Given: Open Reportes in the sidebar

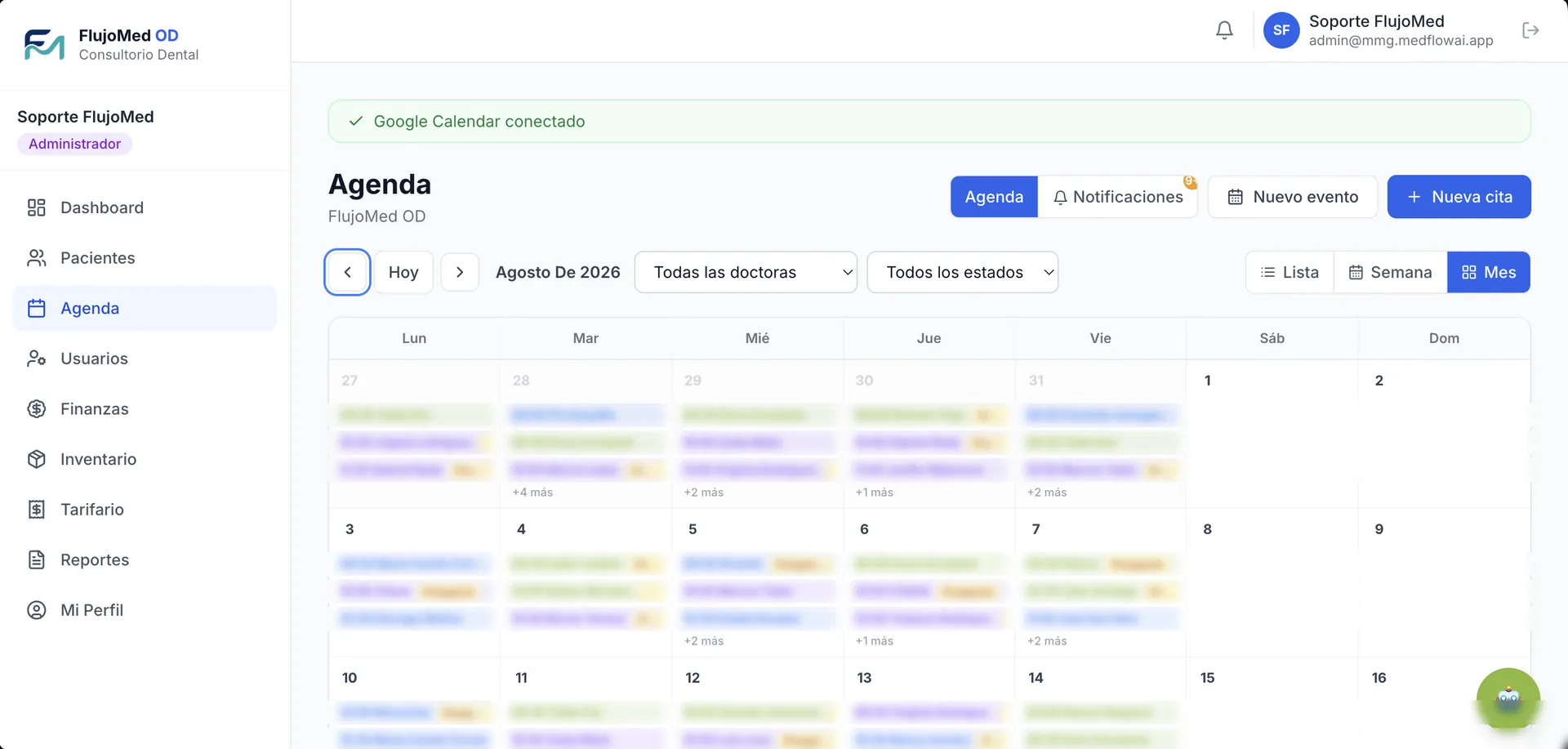Looking at the screenshot, I should click(x=145, y=560).
